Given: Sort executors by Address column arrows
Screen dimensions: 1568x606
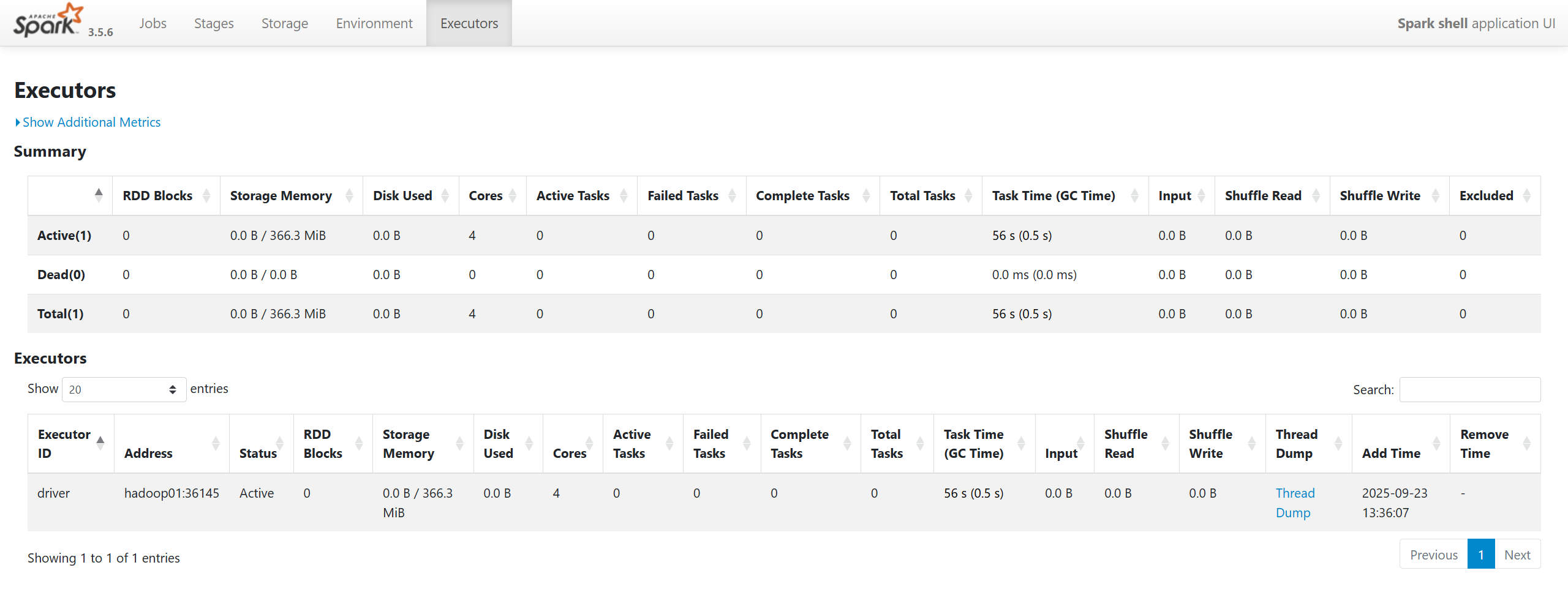Looking at the screenshot, I should (x=216, y=444).
